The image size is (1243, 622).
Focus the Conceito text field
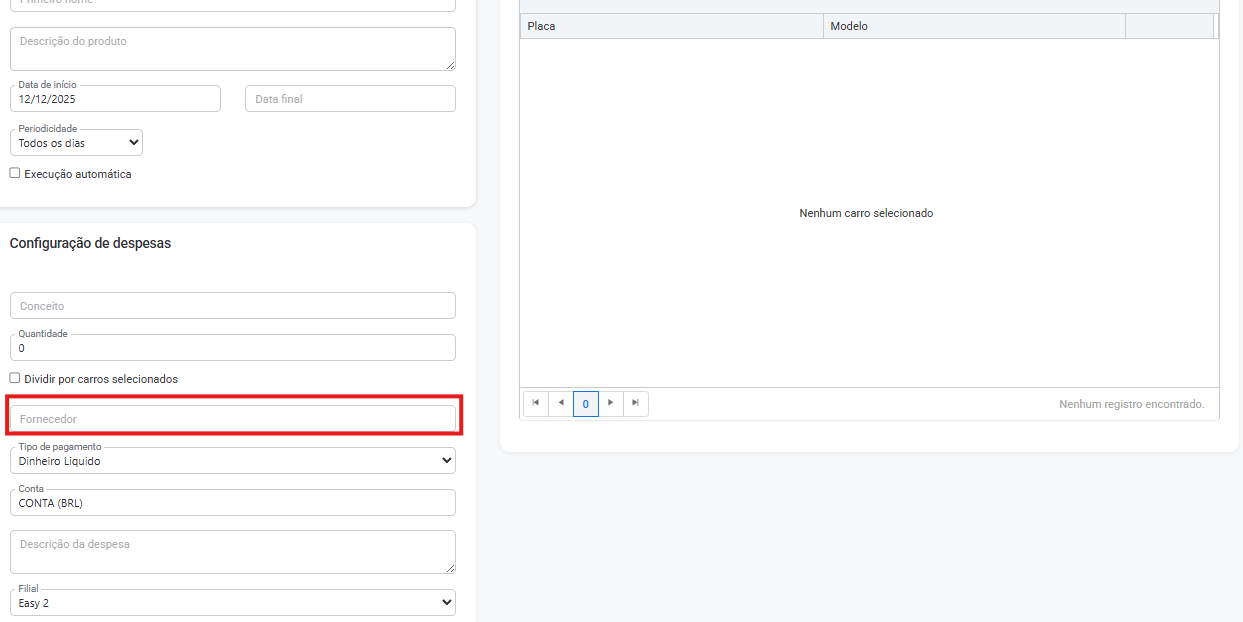point(232,306)
